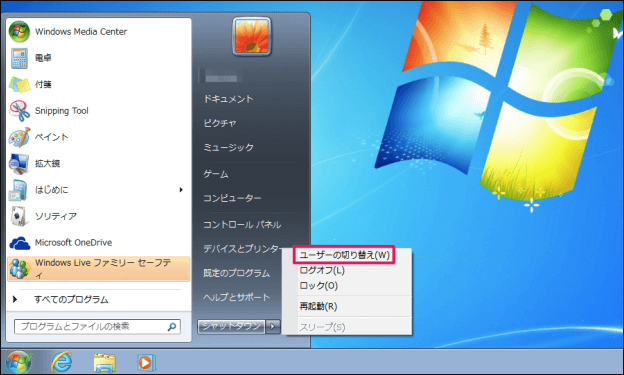The width and height of the screenshot is (624, 375).
Task: Open Internet Explorer from the taskbar
Action: click(x=61, y=362)
